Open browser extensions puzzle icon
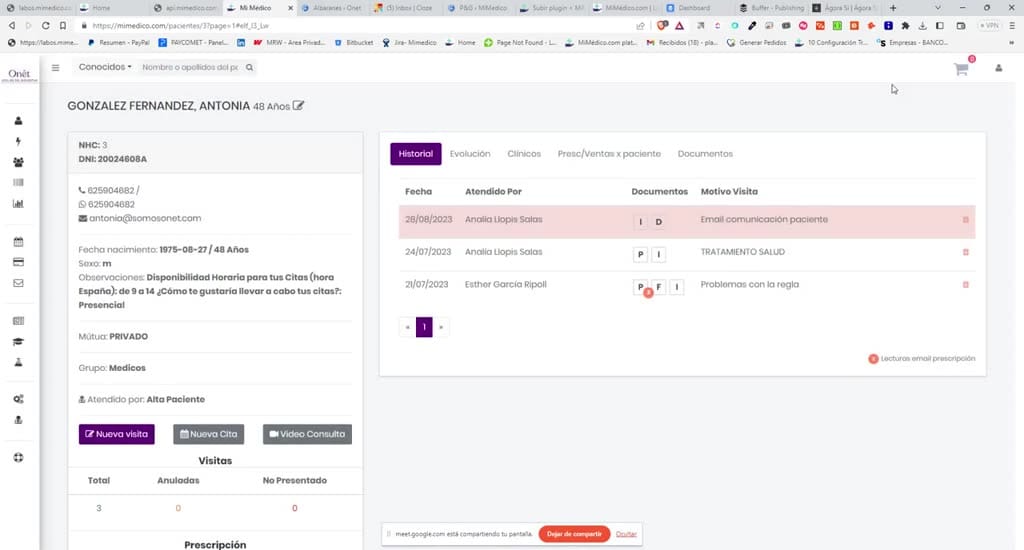This screenshot has width=1024, height=550. click(905, 25)
